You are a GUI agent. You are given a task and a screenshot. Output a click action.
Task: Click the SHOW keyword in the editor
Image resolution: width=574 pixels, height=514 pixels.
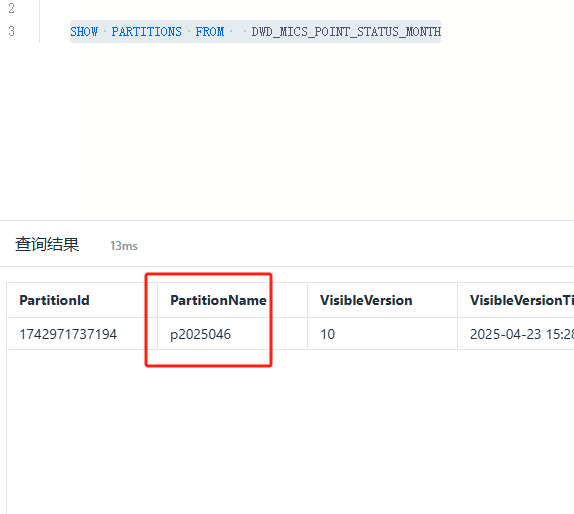(84, 32)
